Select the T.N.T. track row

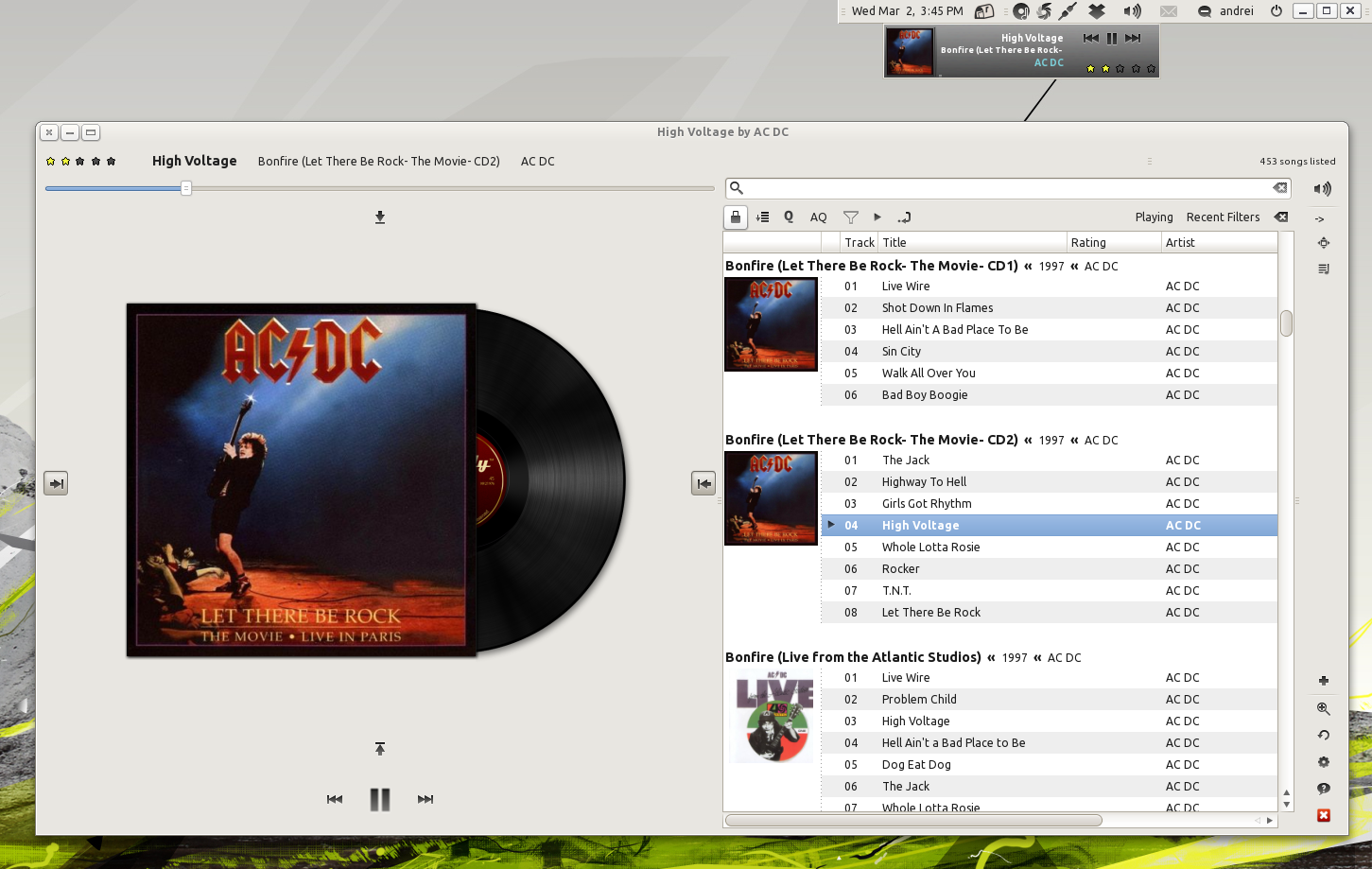(1050, 591)
